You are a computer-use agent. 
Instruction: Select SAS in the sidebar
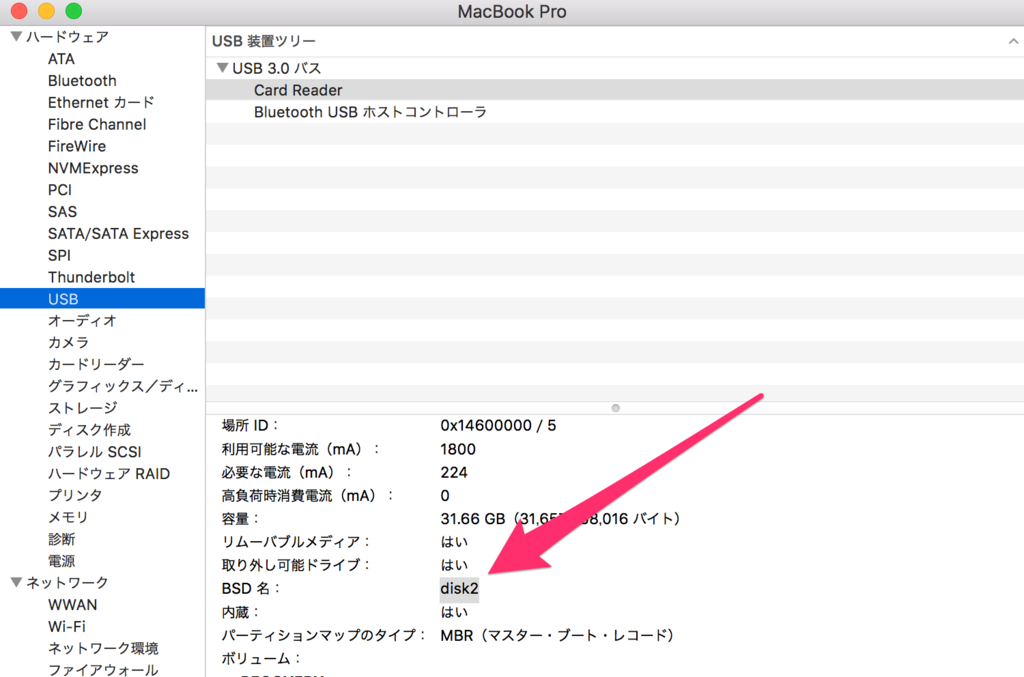pyautogui.click(x=62, y=212)
